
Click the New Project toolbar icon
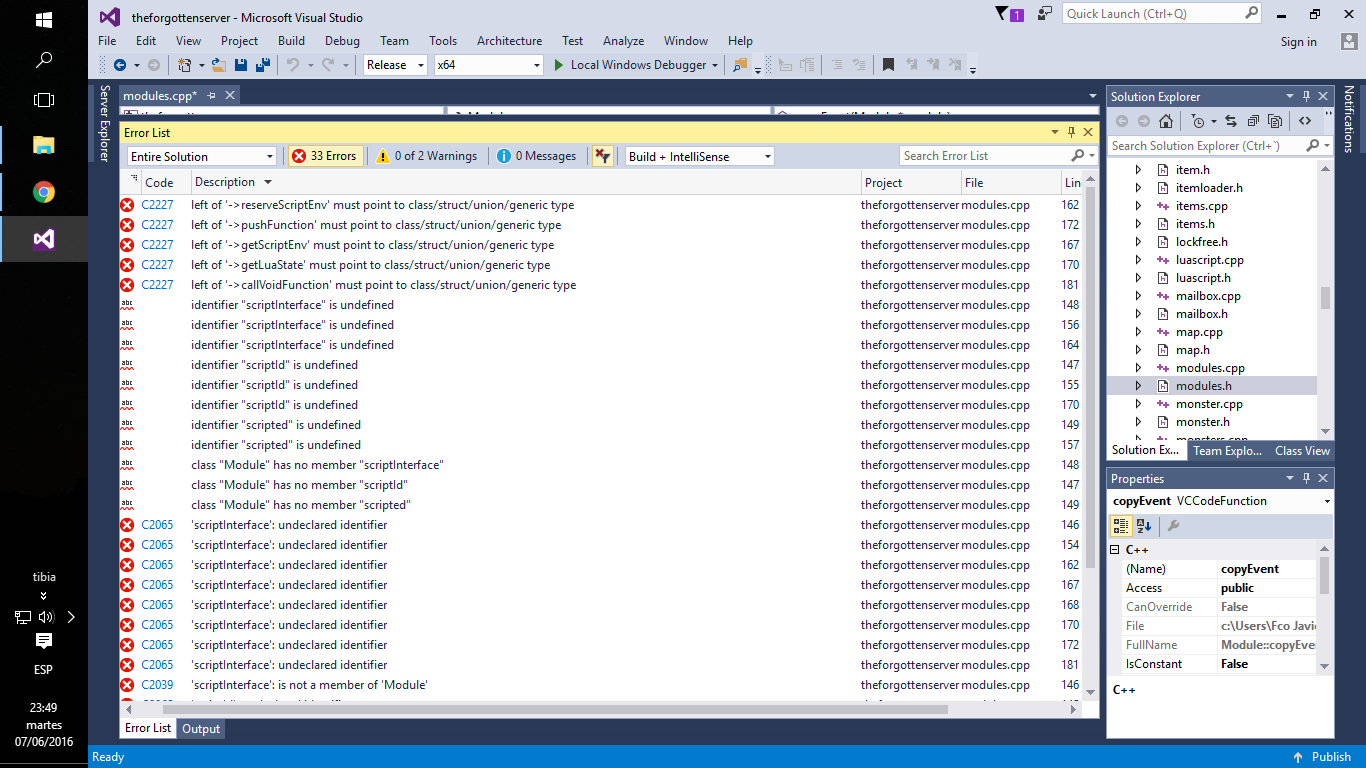(184, 65)
